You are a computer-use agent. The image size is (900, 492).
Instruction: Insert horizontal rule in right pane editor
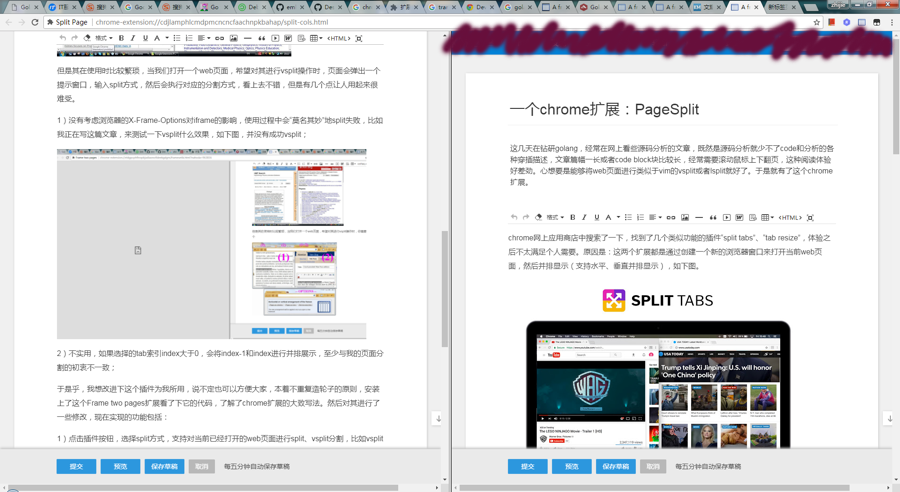click(x=699, y=217)
